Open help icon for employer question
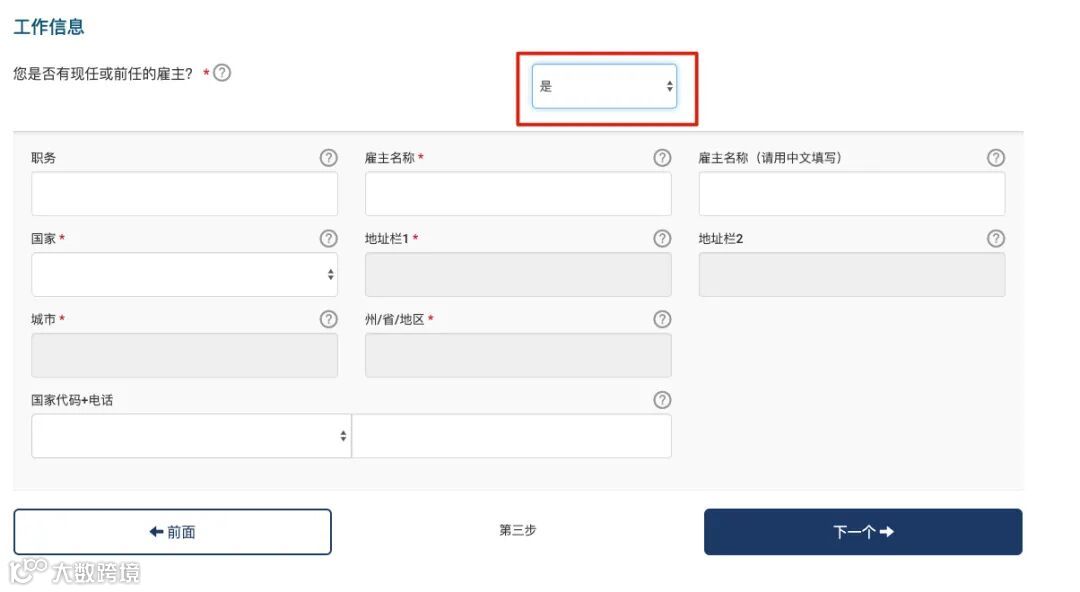1080x592 pixels. pos(222,72)
